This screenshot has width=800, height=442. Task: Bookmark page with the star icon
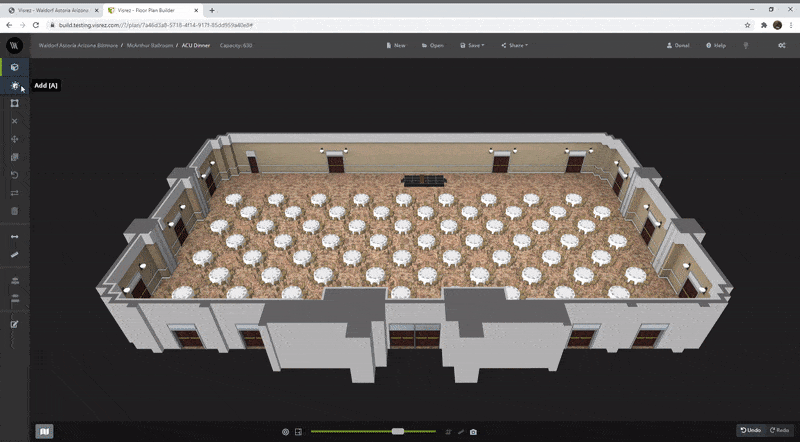click(x=747, y=25)
